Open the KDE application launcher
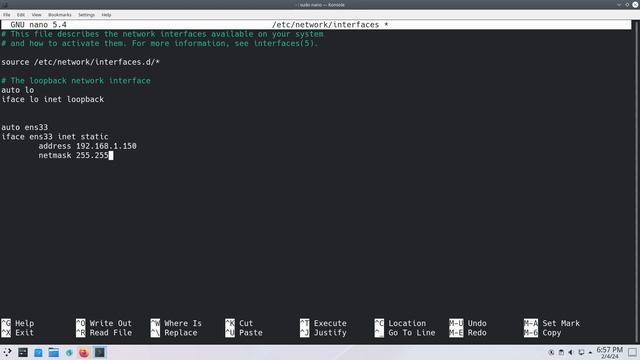This screenshot has width=640, height=360. (7, 353)
